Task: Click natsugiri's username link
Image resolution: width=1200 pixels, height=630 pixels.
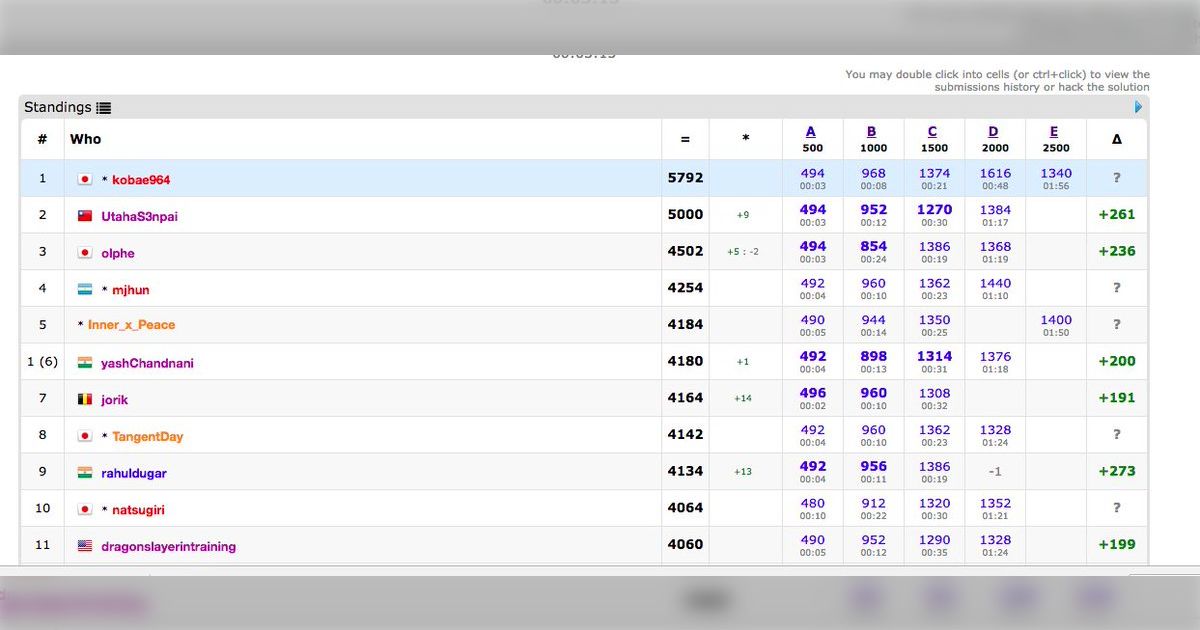Action: [x=138, y=510]
